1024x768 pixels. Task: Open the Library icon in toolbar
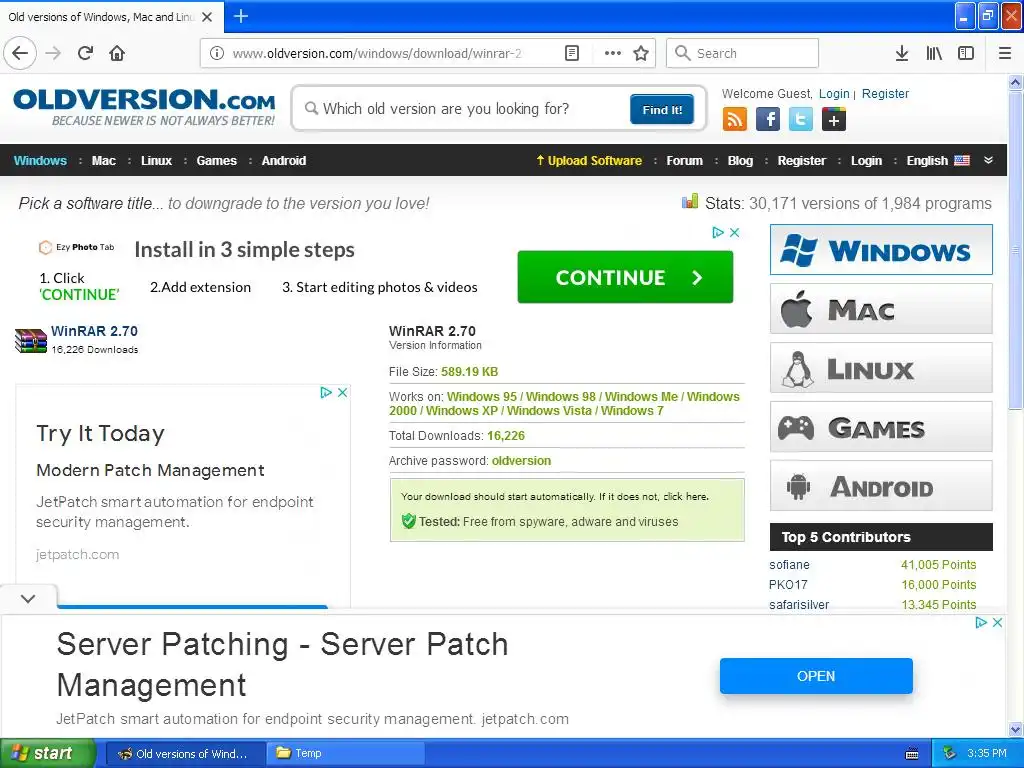point(934,53)
